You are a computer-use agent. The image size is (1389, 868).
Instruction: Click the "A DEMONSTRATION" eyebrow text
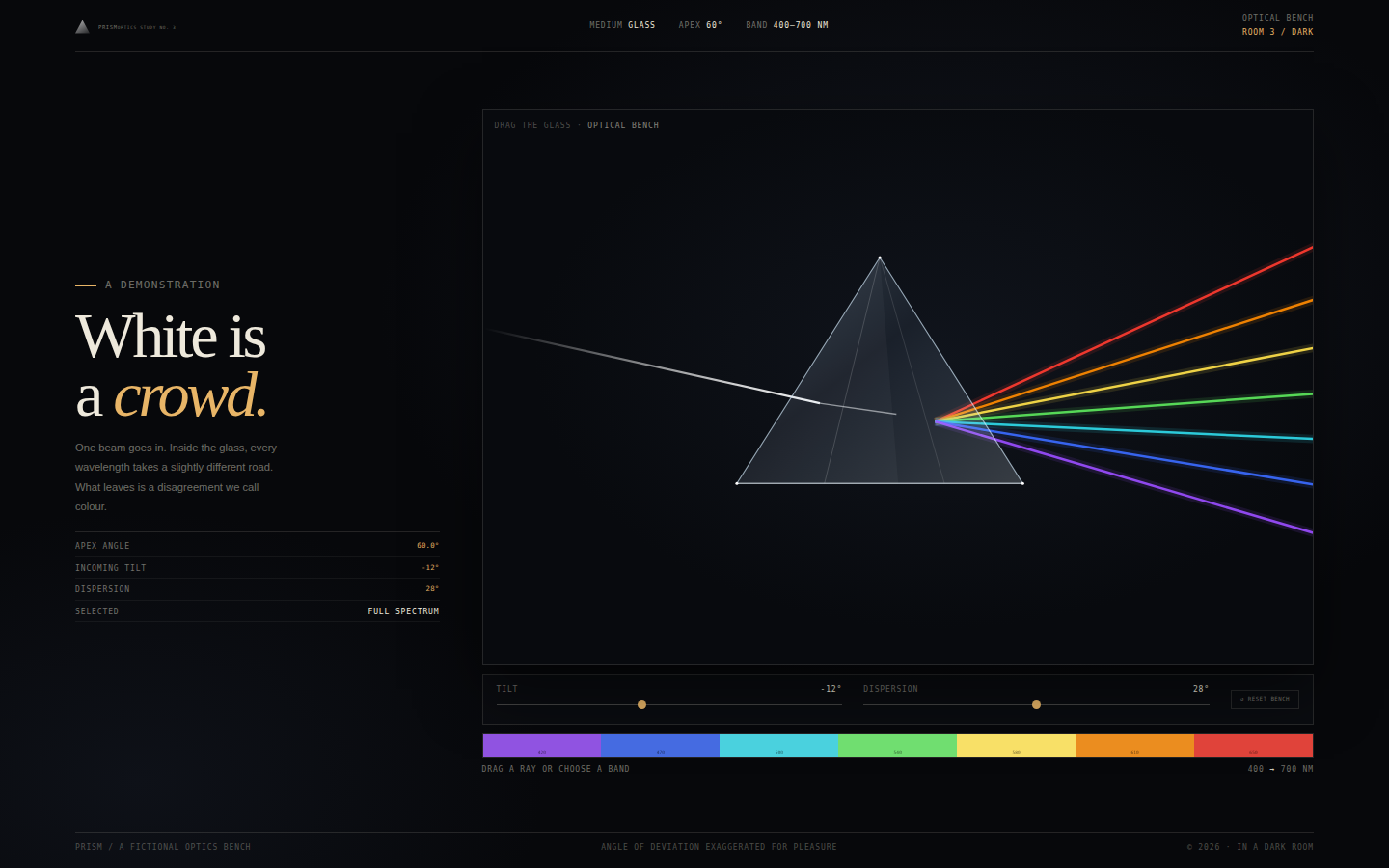[x=162, y=285]
